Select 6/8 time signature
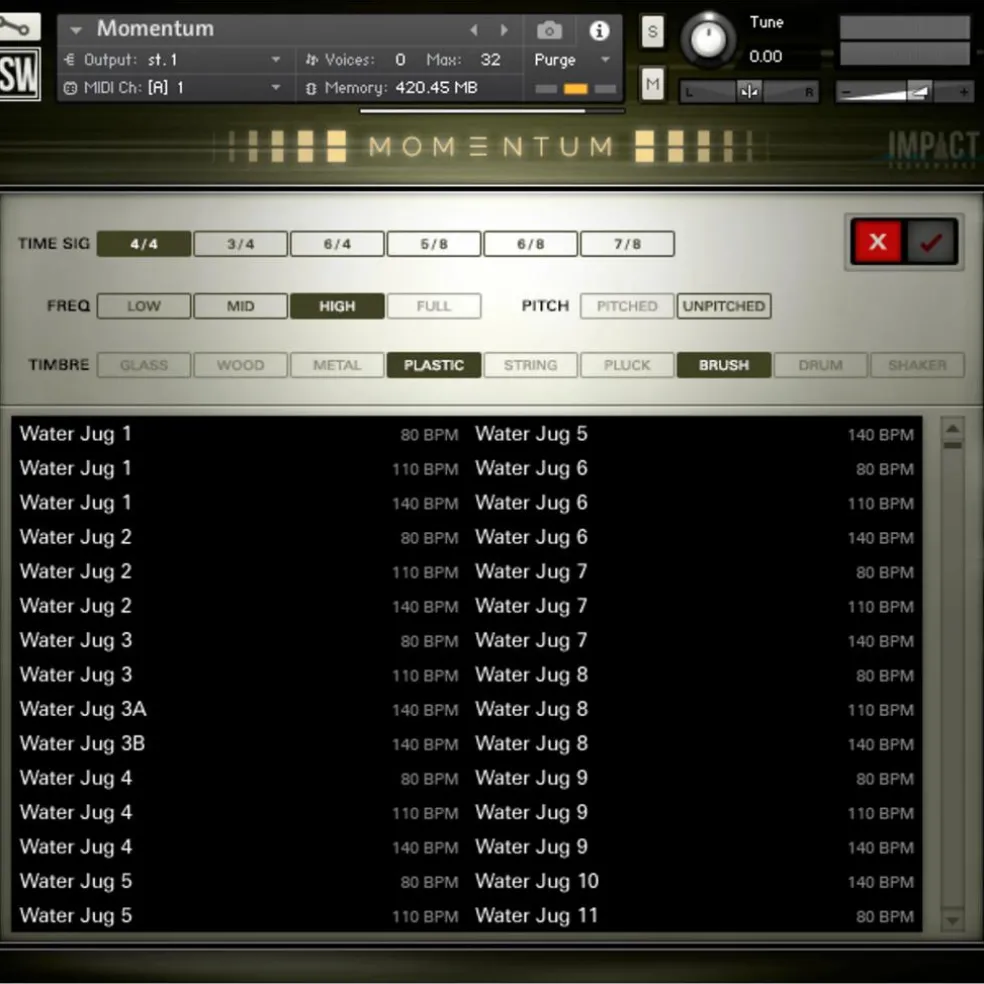This screenshot has width=984, height=984. click(x=530, y=243)
